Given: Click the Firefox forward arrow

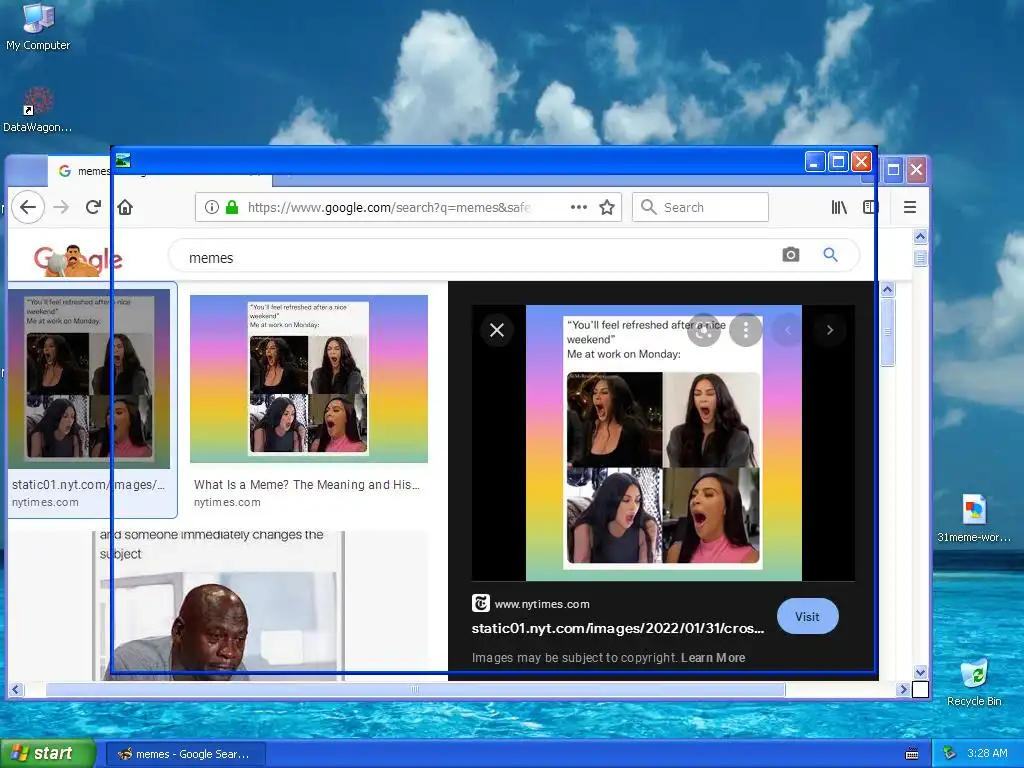Looking at the screenshot, I should pos(61,207).
